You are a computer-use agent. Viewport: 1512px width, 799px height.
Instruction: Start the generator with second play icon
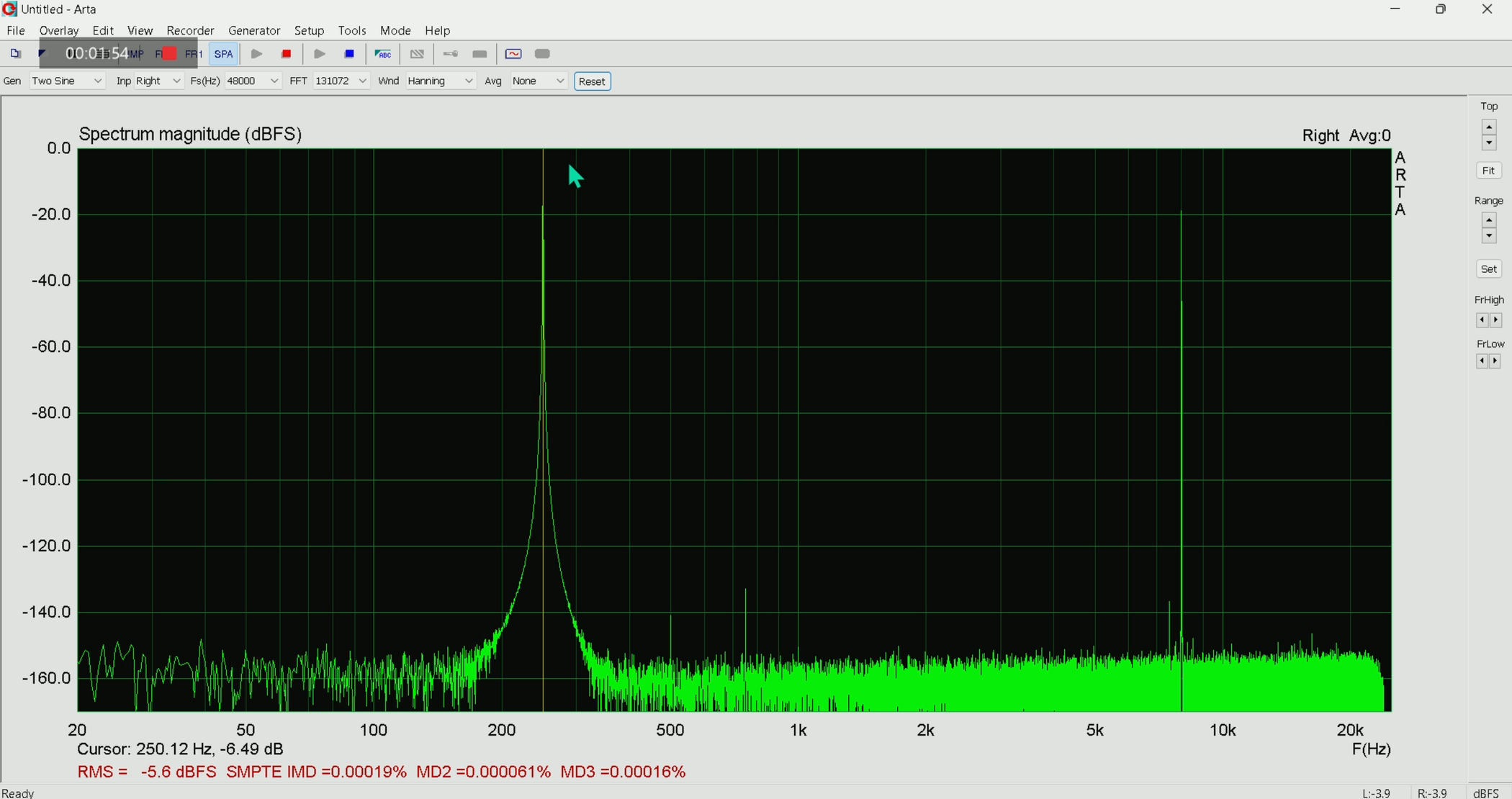click(x=320, y=54)
